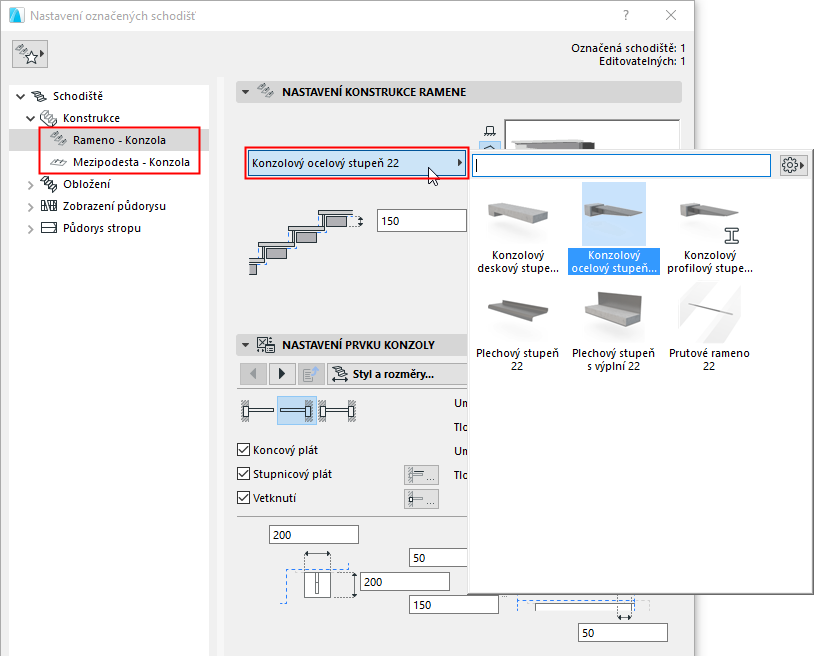The image size is (817, 656).
Task: Open the gear settings icon in the popup
Action: (x=792, y=165)
